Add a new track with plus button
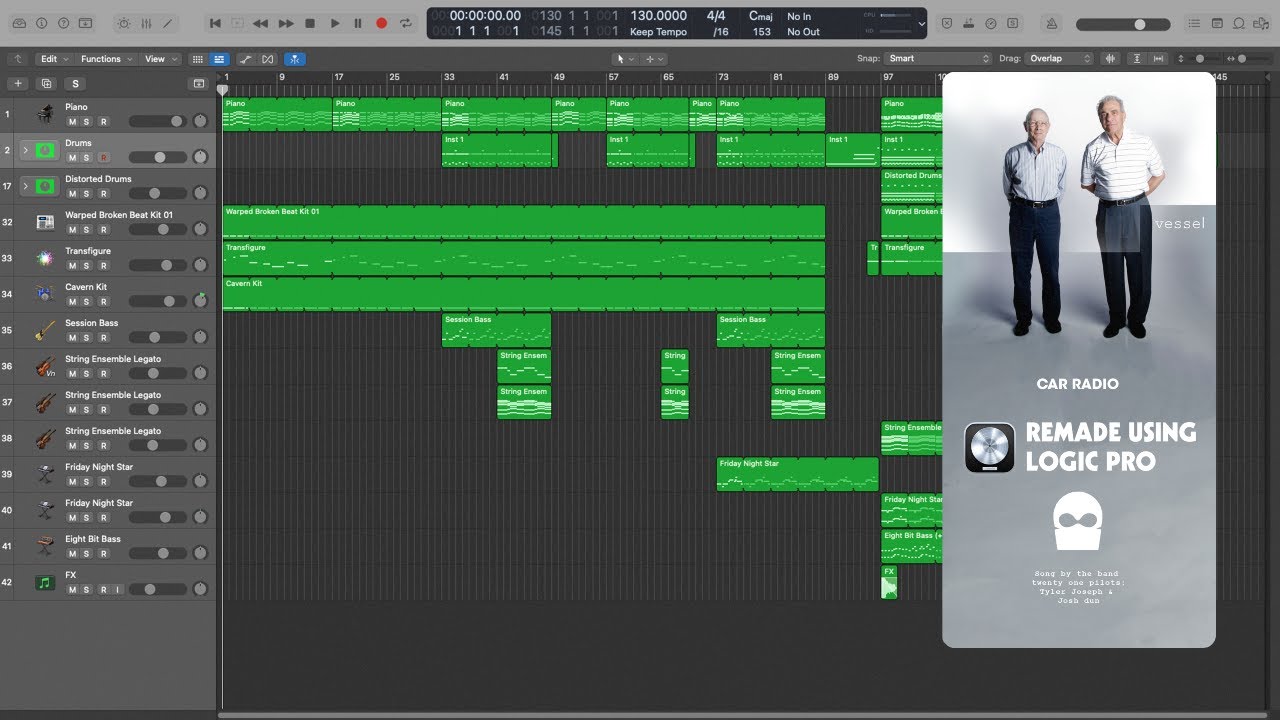 tap(18, 84)
